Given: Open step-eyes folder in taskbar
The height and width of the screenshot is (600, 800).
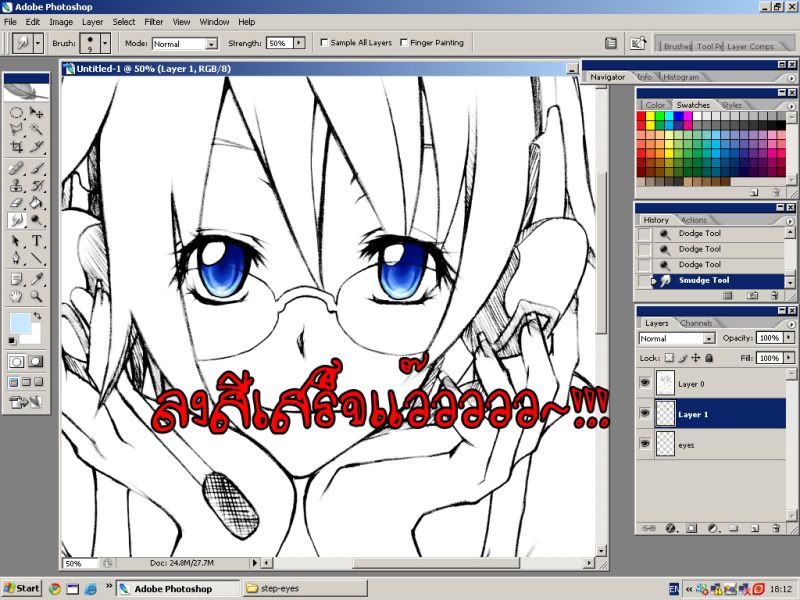Looking at the screenshot, I should click(305, 588).
